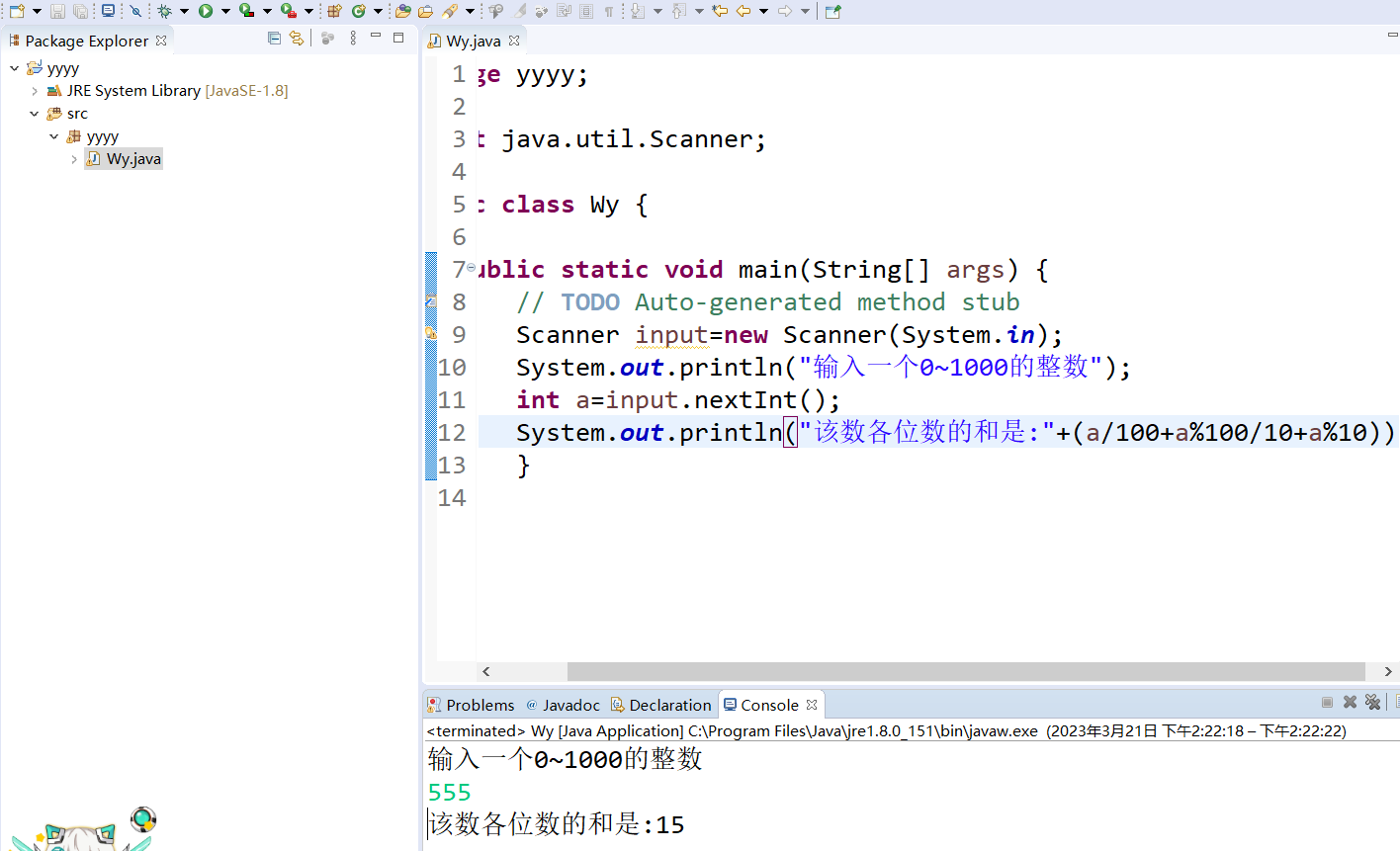The width and height of the screenshot is (1400, 851).
Task: Close the Package Explorer view
Action: pyautogui.click(x=161, y=41)
